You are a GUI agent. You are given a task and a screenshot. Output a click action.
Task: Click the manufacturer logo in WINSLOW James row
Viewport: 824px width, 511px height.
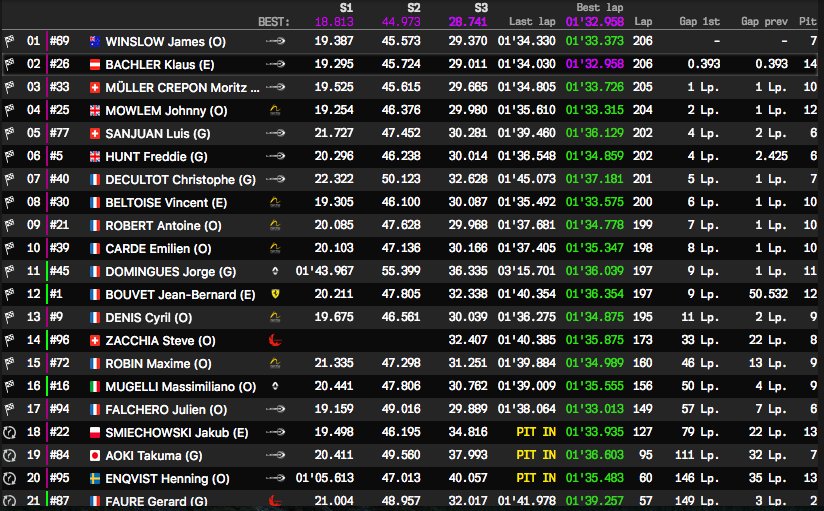[275, 41]
